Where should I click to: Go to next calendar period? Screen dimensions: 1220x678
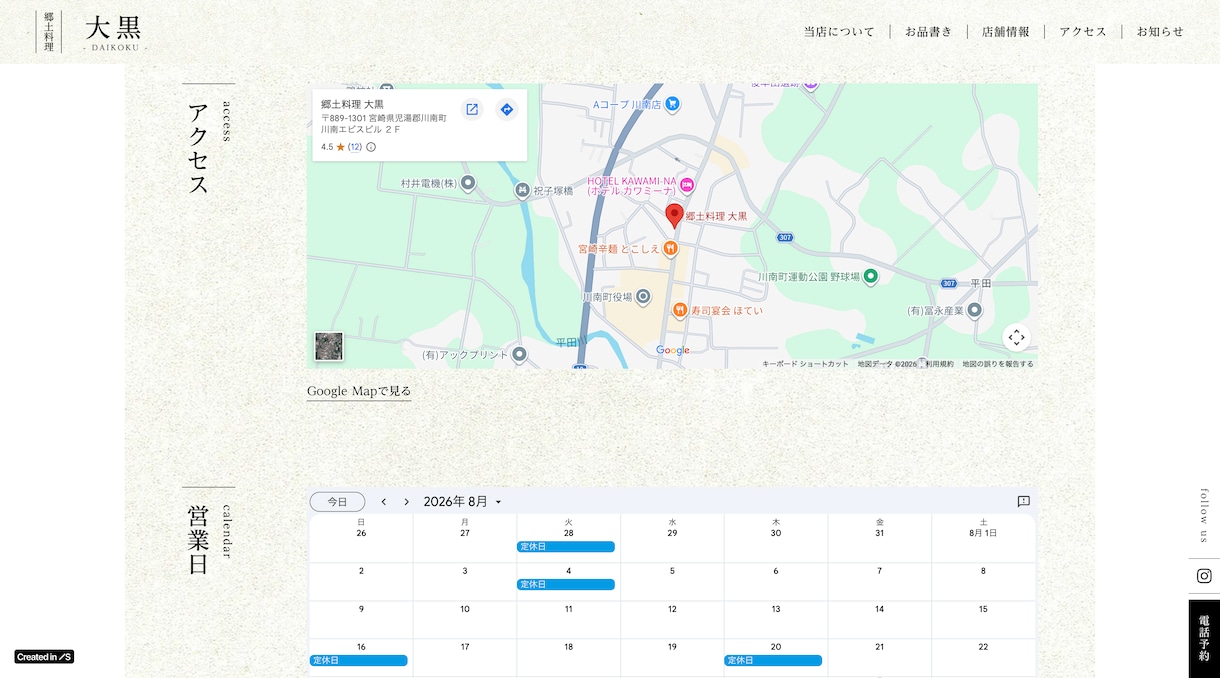click(x=406, y=502)
